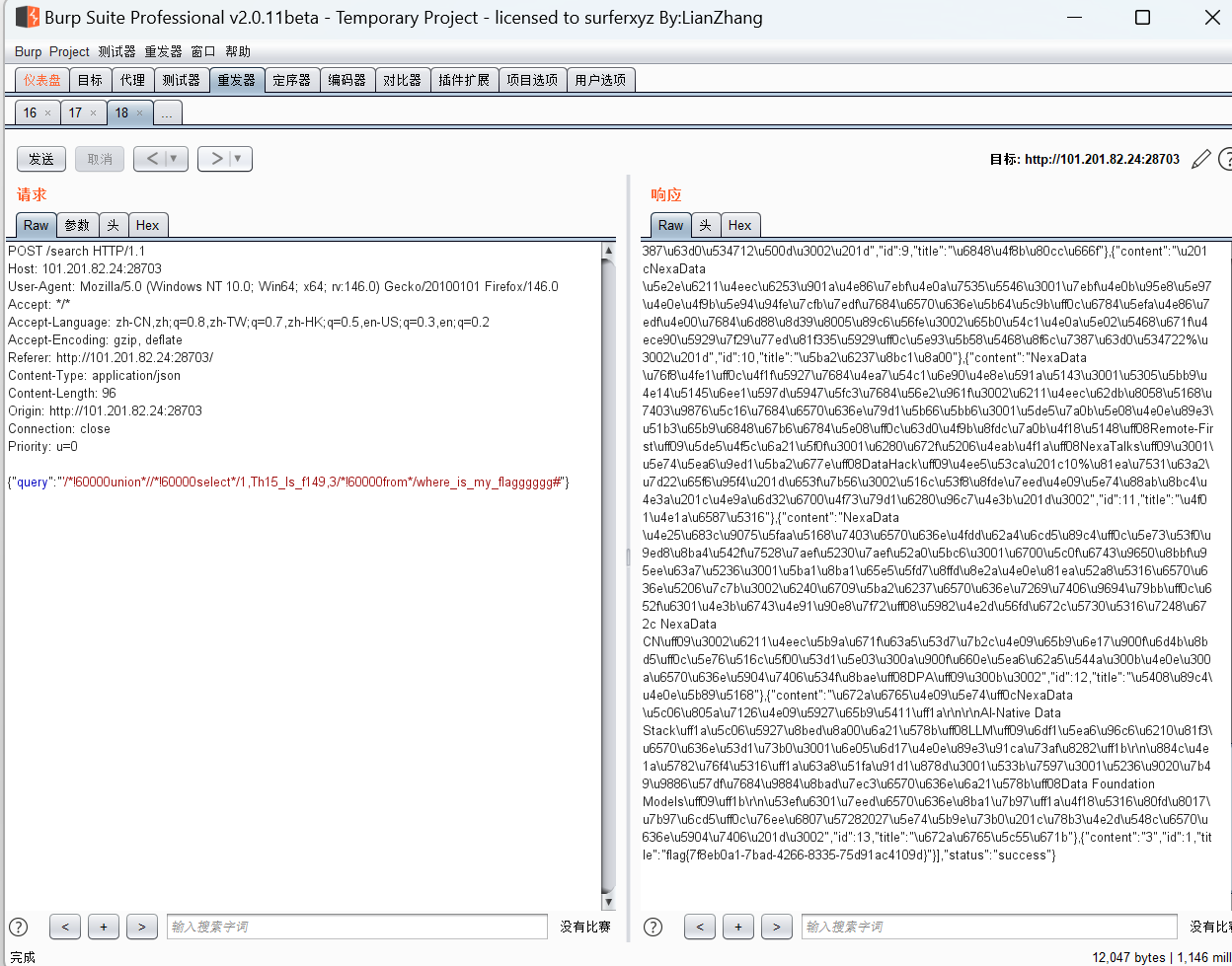Click request pane scrollbar down arrow
This screenshot has height=966, width=1232.
(608, 901)
